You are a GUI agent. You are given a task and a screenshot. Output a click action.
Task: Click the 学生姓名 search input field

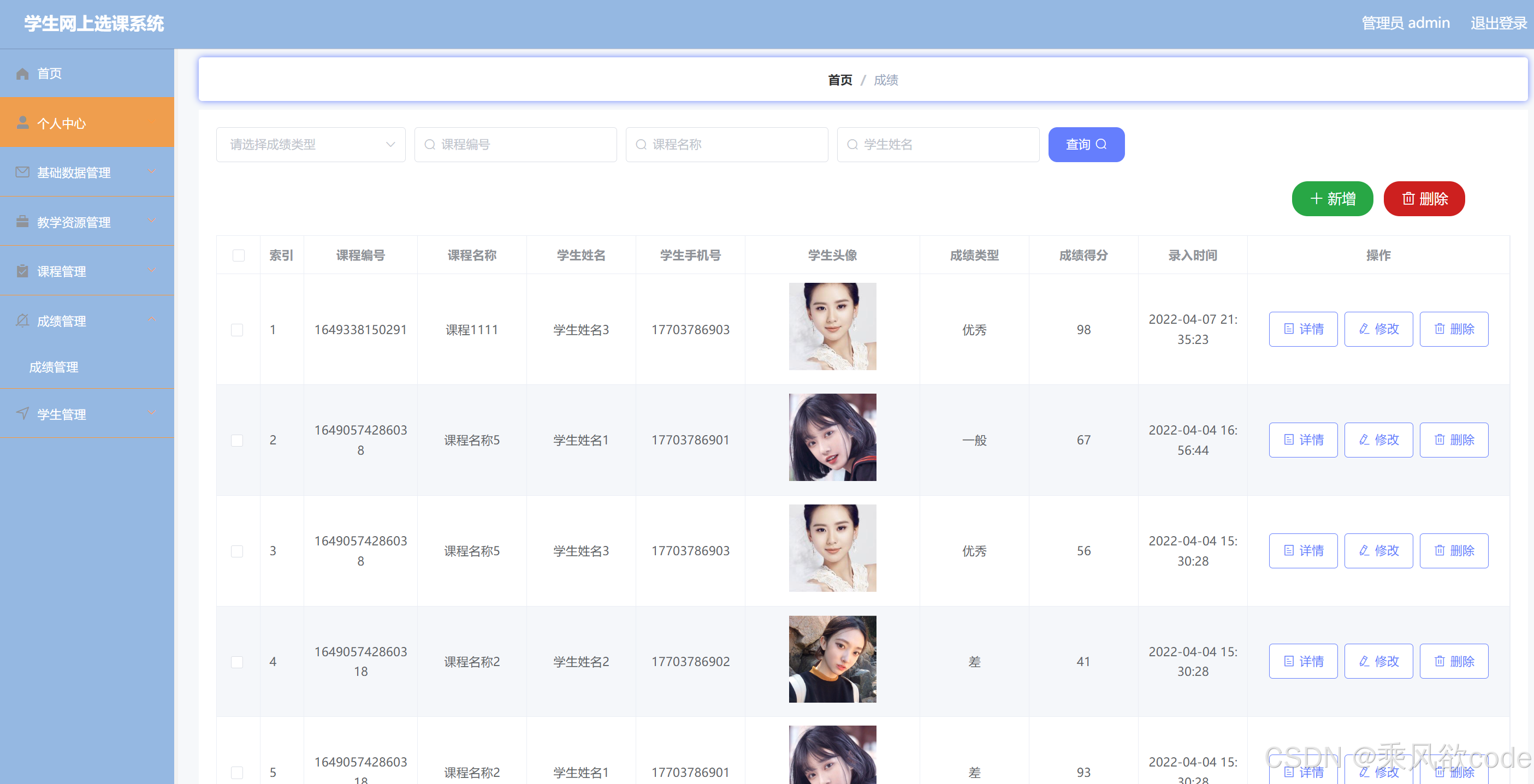pyautogui.click(x=938, y=144)
